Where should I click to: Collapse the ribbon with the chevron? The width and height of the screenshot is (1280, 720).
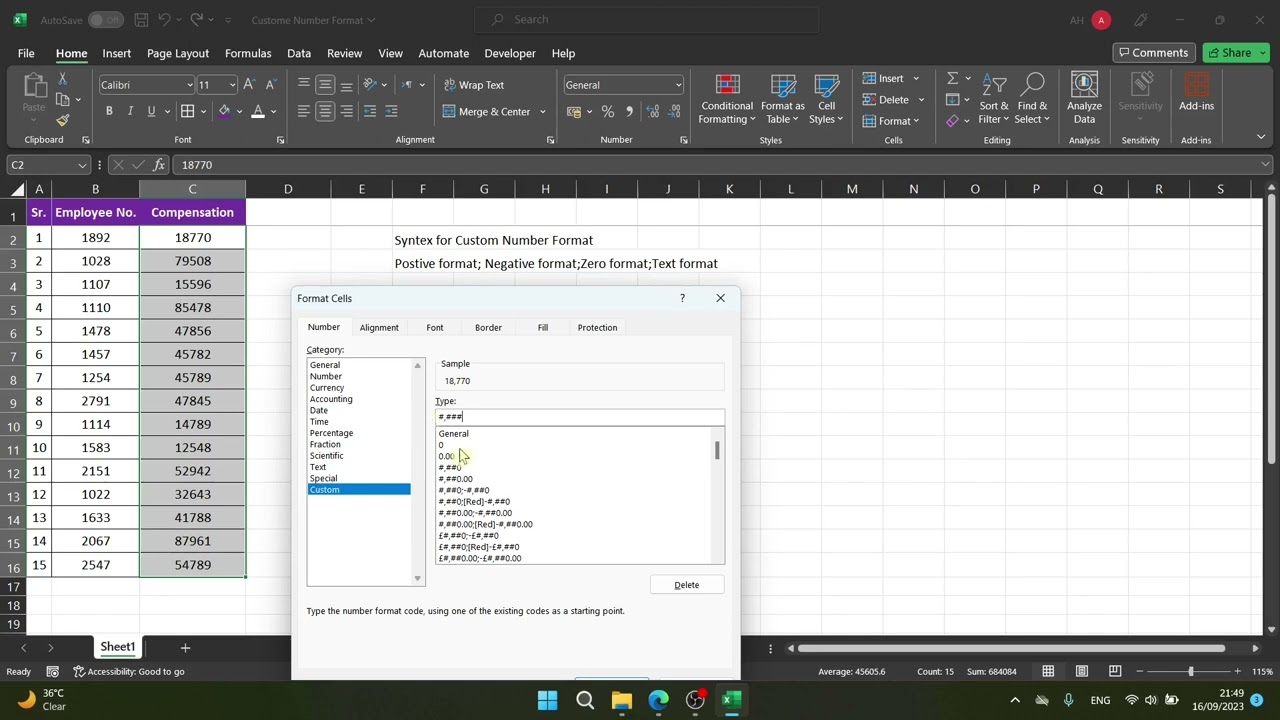click(1261, 137)
